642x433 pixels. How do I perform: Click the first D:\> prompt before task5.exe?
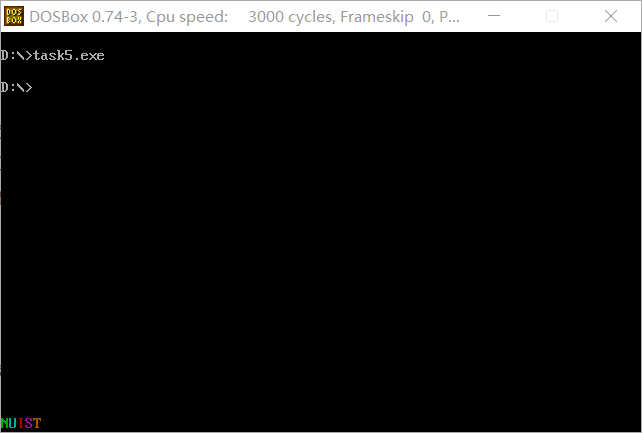[x=16, y=56]
